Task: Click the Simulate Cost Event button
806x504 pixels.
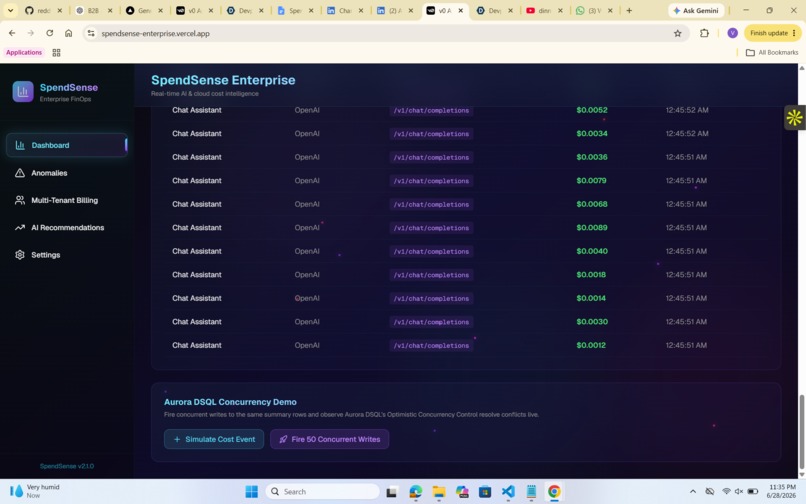Action: pyautogui.click(x=214, y=439)
